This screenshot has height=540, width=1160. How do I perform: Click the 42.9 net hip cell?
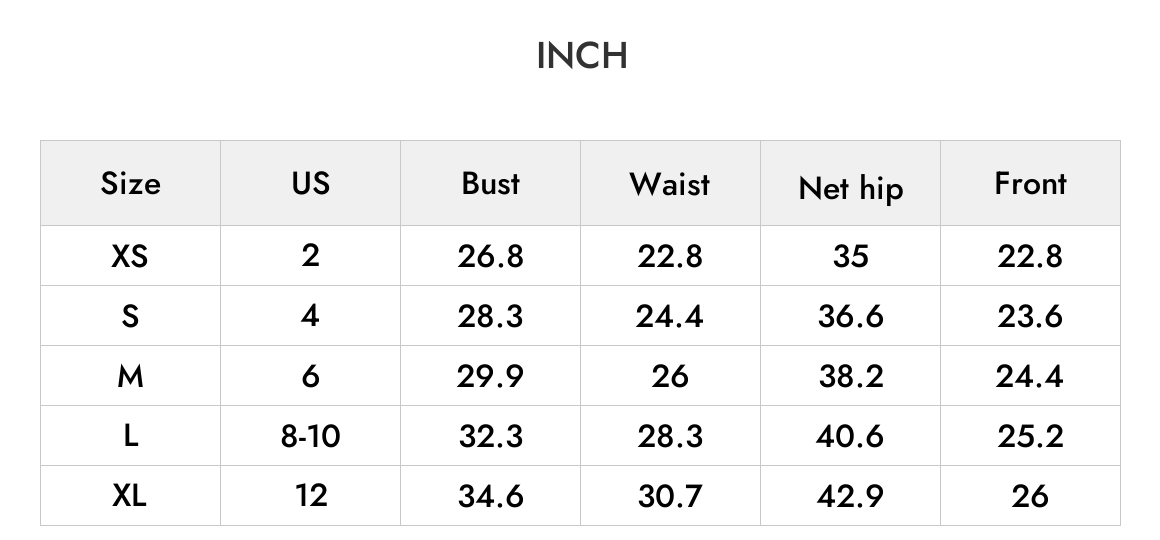pos(851,496)
